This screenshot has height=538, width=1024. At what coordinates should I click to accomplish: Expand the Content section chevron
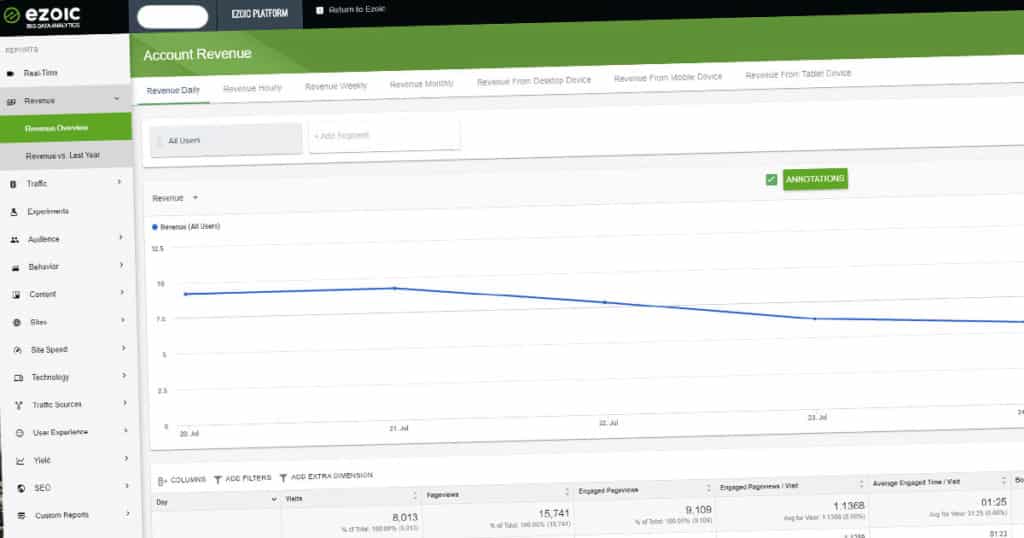pos(122,293)
